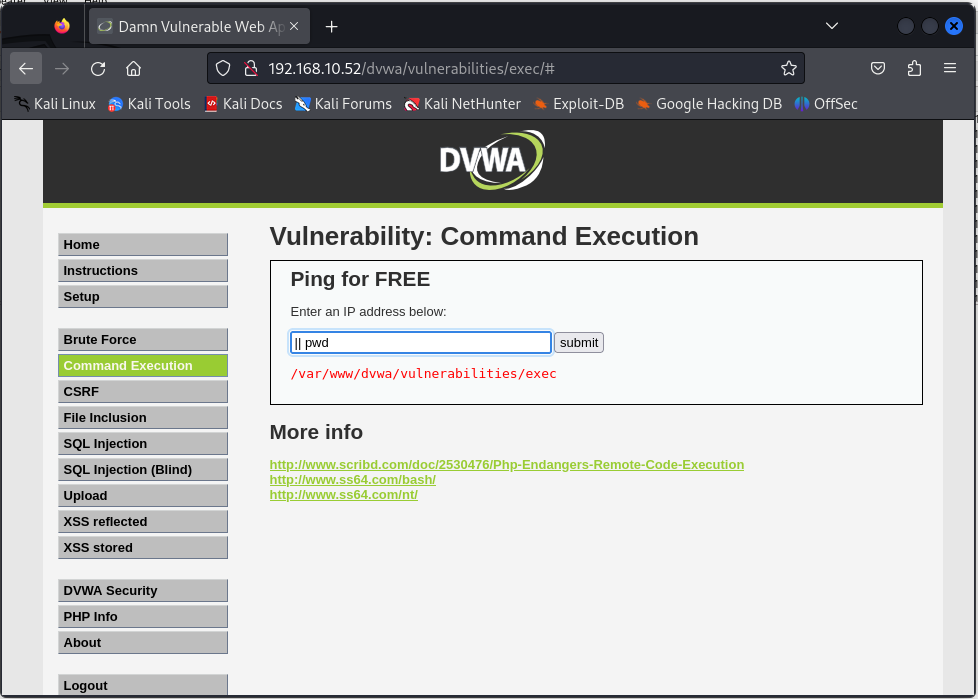The height and width of the screenshot is (699, 978).
Task: Open the ss64.com/bash link
Action: (x=352, y=480)
